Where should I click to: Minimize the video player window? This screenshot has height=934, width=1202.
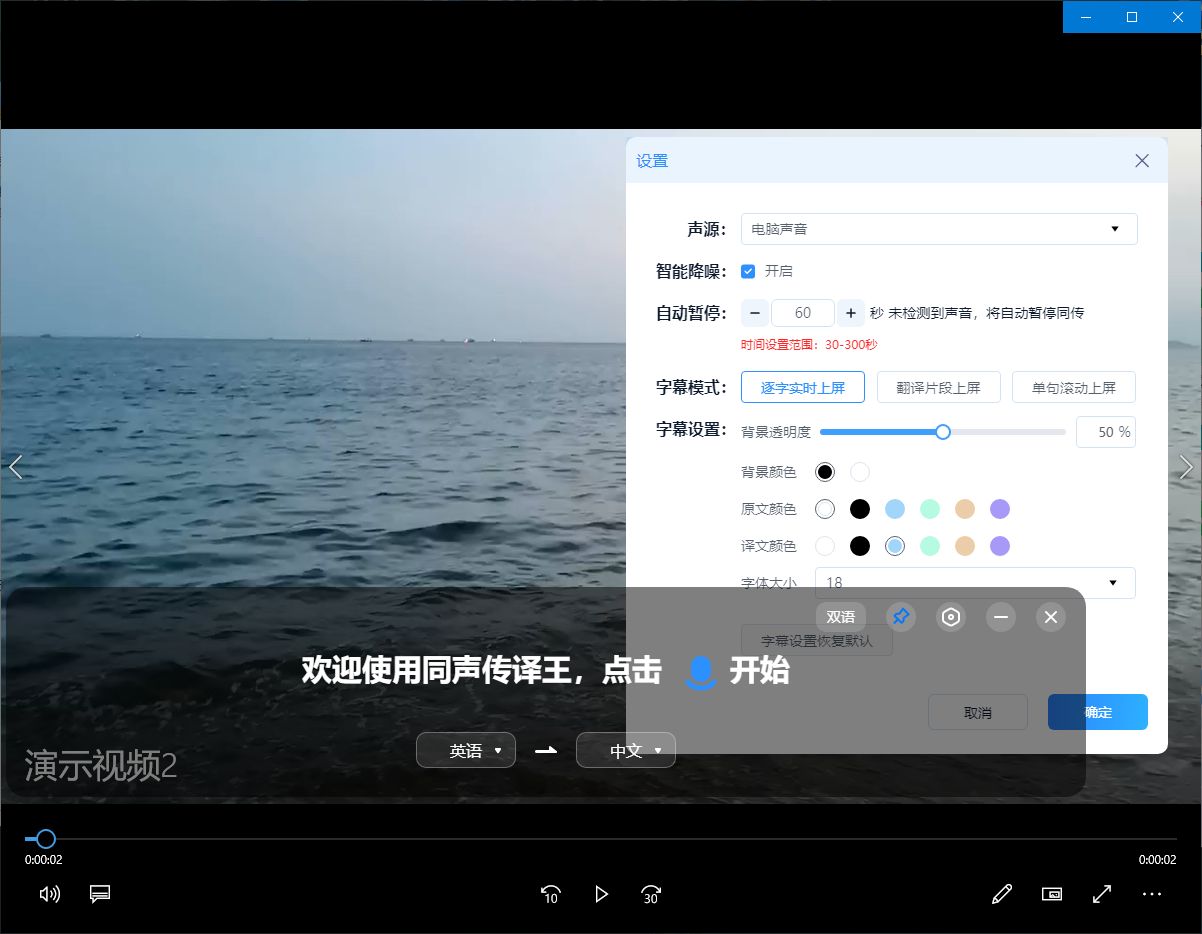[1086, 16]
